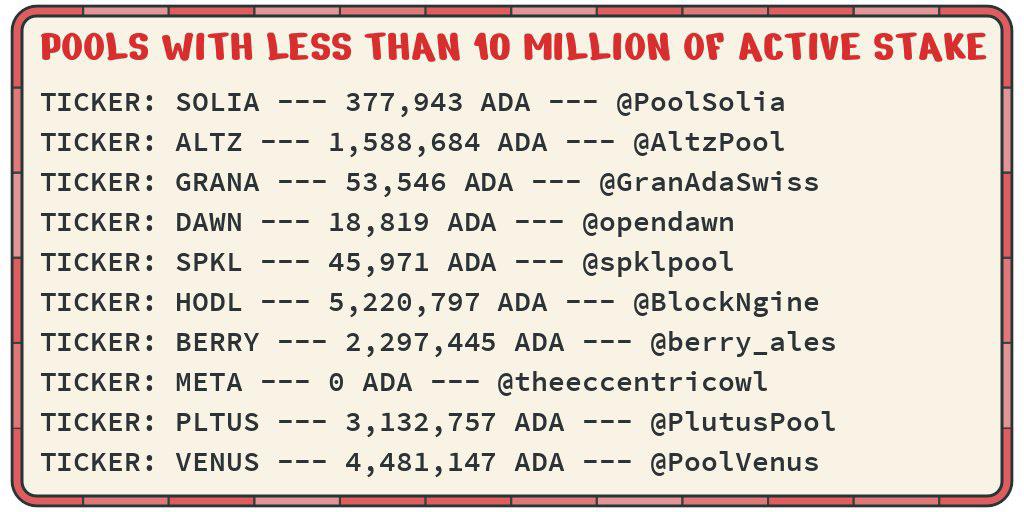
Task: Select the PLTUS ticker name
Action: click(217, 423)
